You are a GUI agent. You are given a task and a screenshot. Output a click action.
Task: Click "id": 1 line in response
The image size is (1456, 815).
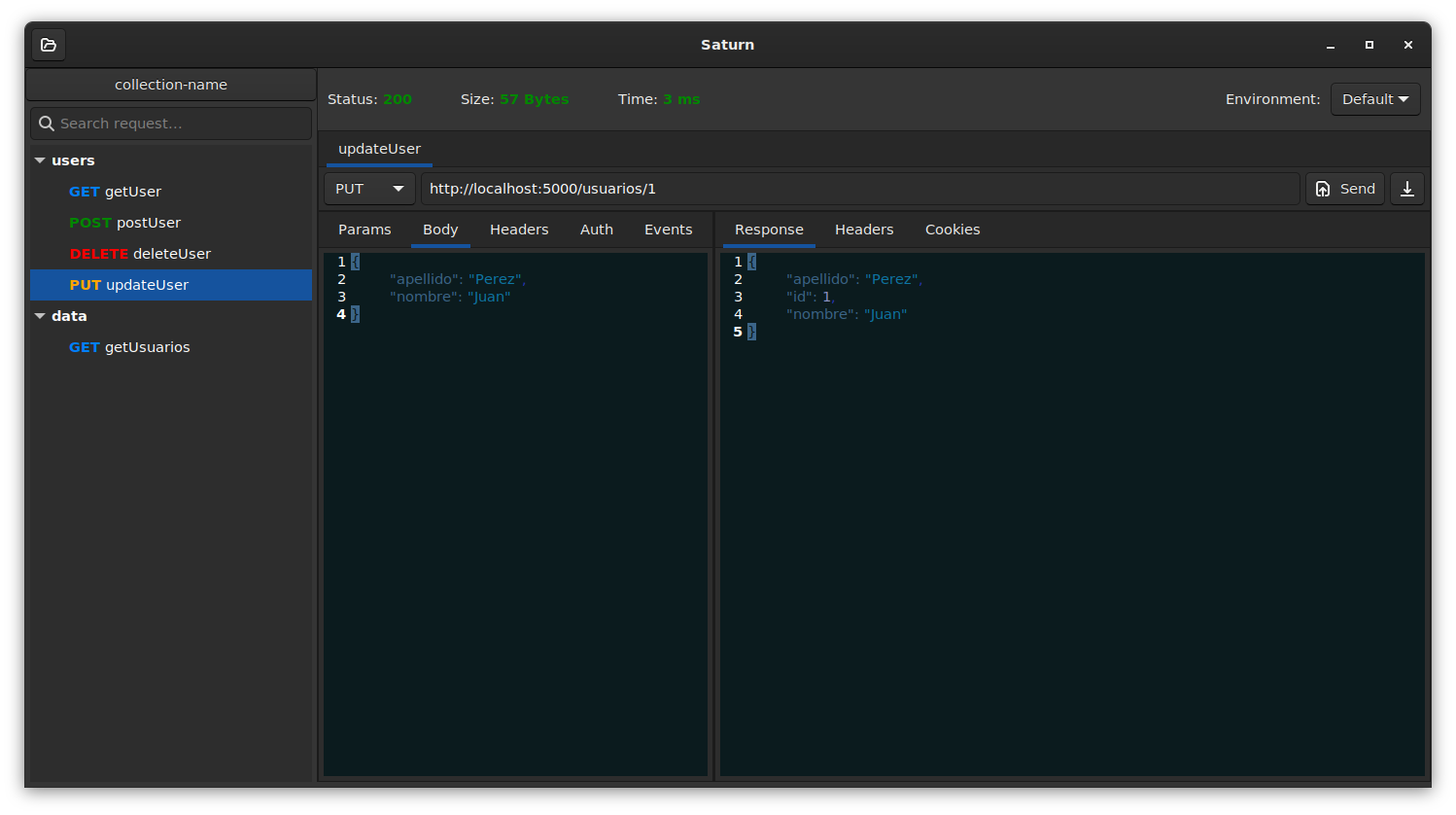tap(811, 297)
